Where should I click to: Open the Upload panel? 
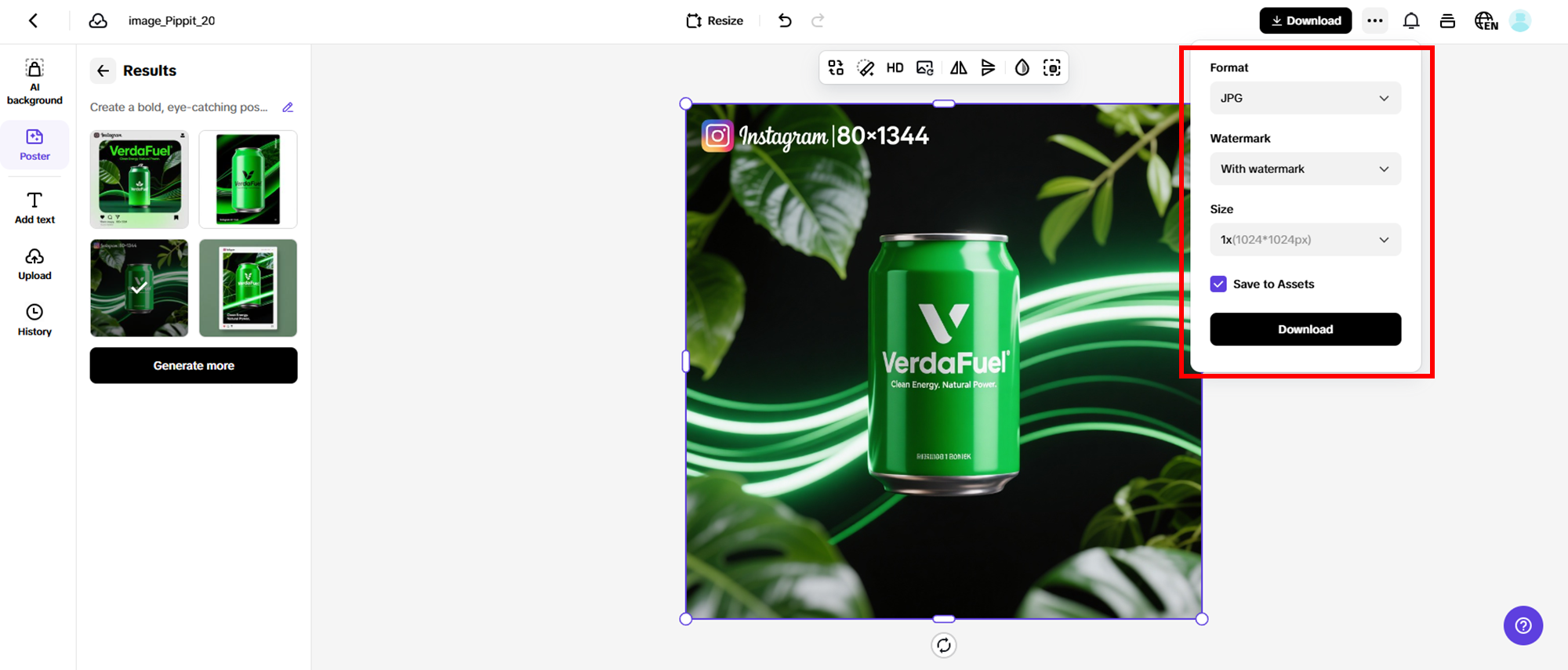(x=34, y=264)
